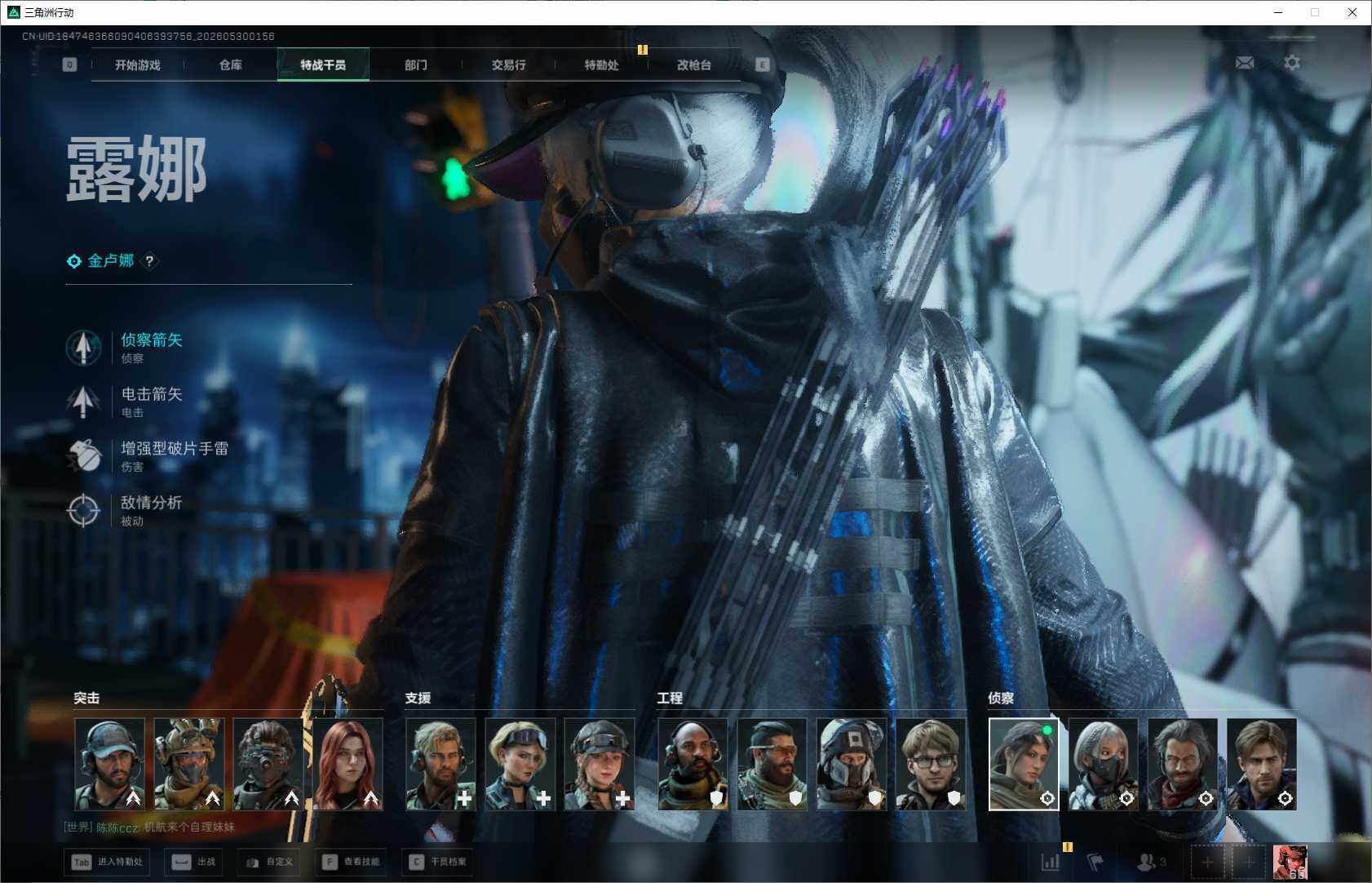Open the 特勤处 tab

pos(602,65)
